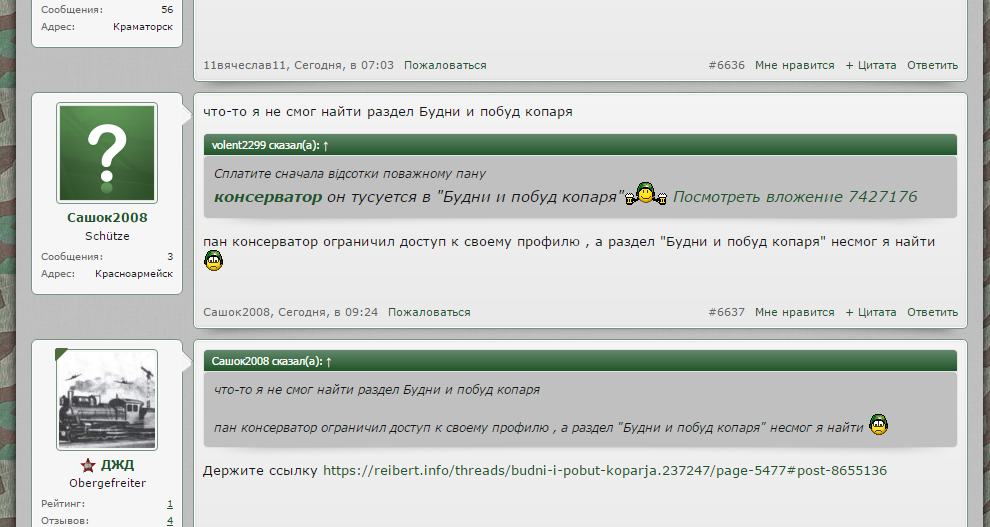Click the beer-toasting soldier smiley

point(646,194)
